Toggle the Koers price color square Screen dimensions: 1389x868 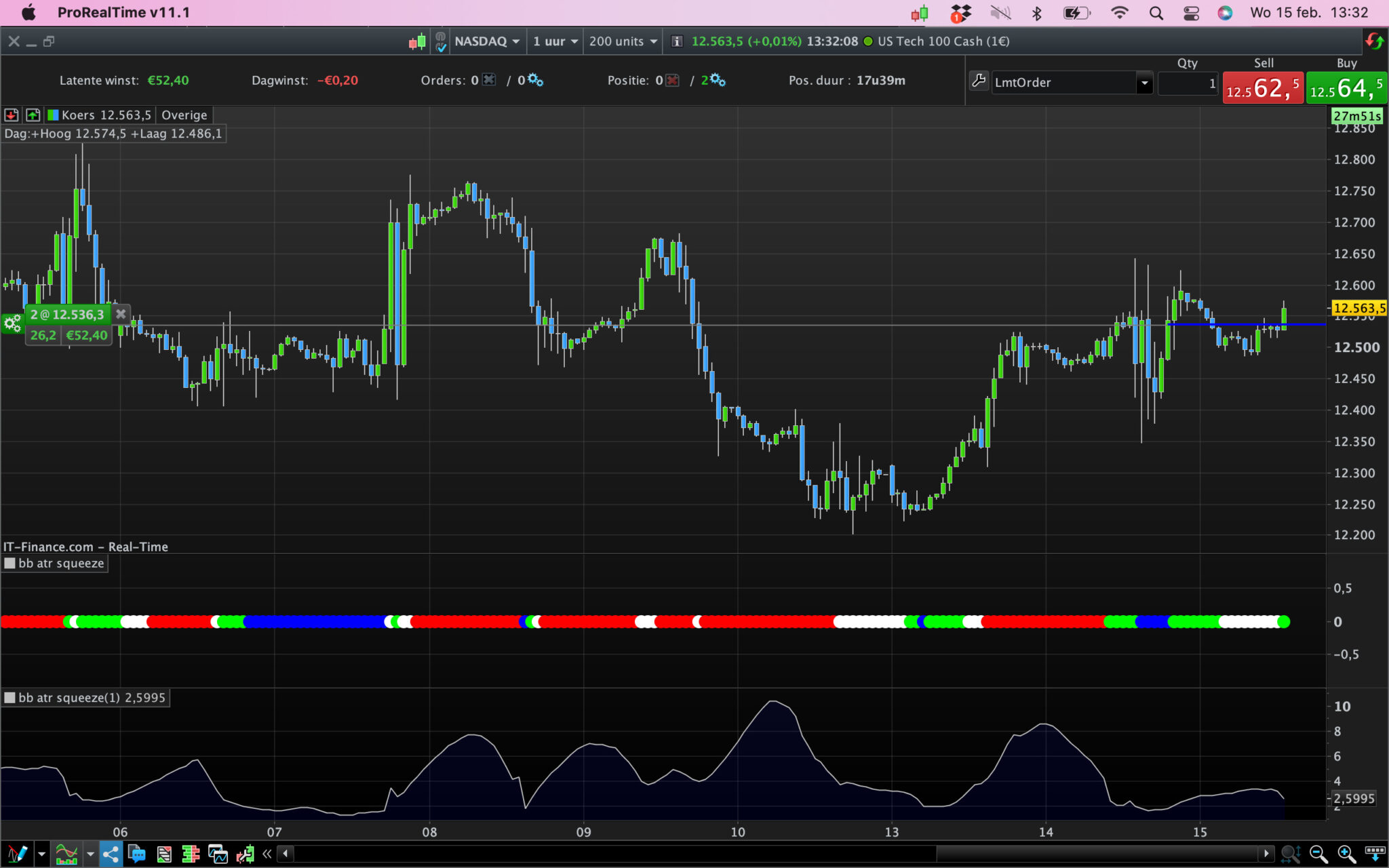point(53,115)
